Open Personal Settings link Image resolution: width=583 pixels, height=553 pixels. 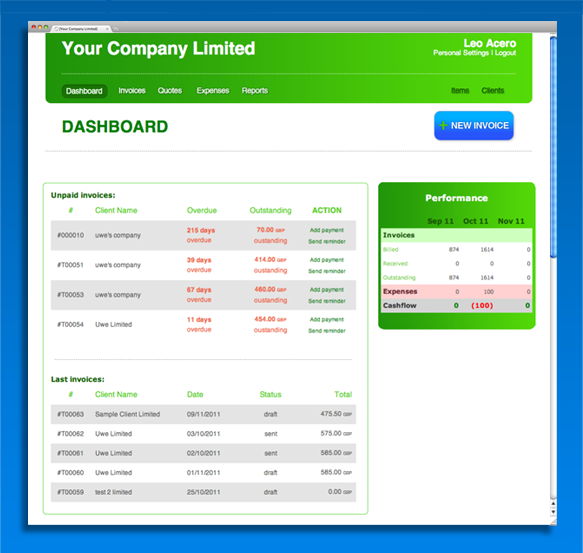[461, 53]
